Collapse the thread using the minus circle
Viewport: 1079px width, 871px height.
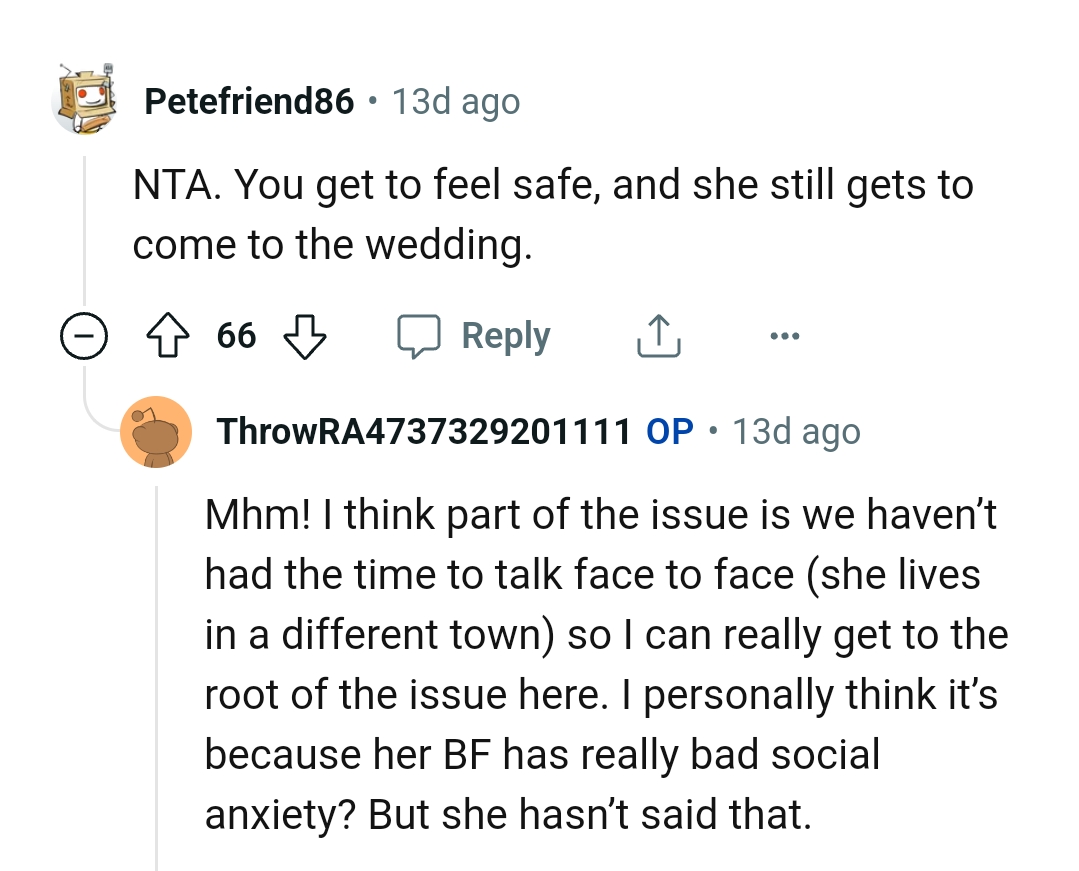point(84,336)
